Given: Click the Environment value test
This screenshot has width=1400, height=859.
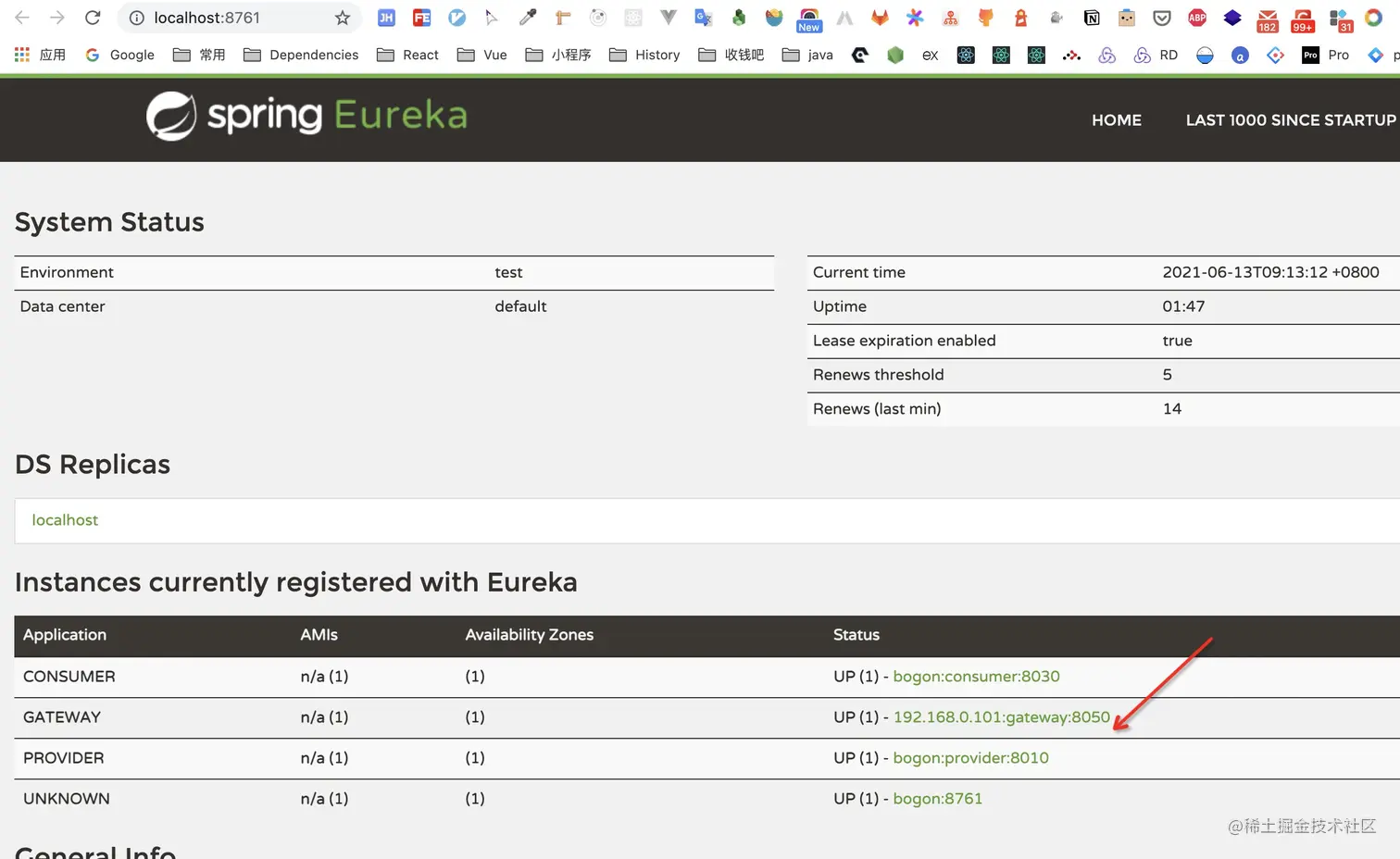Looking at the screenshot, I should pyautogui.click(x=508, y=272).
